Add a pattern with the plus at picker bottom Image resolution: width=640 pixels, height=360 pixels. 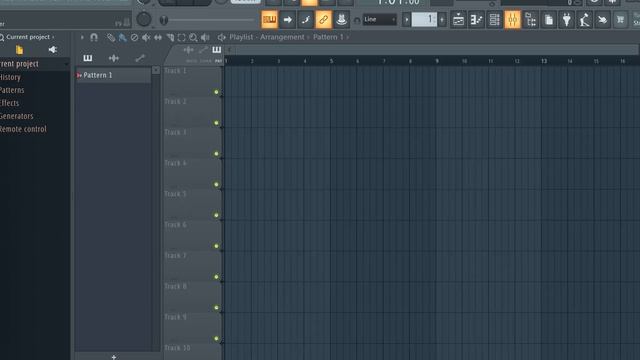point(114,357)
